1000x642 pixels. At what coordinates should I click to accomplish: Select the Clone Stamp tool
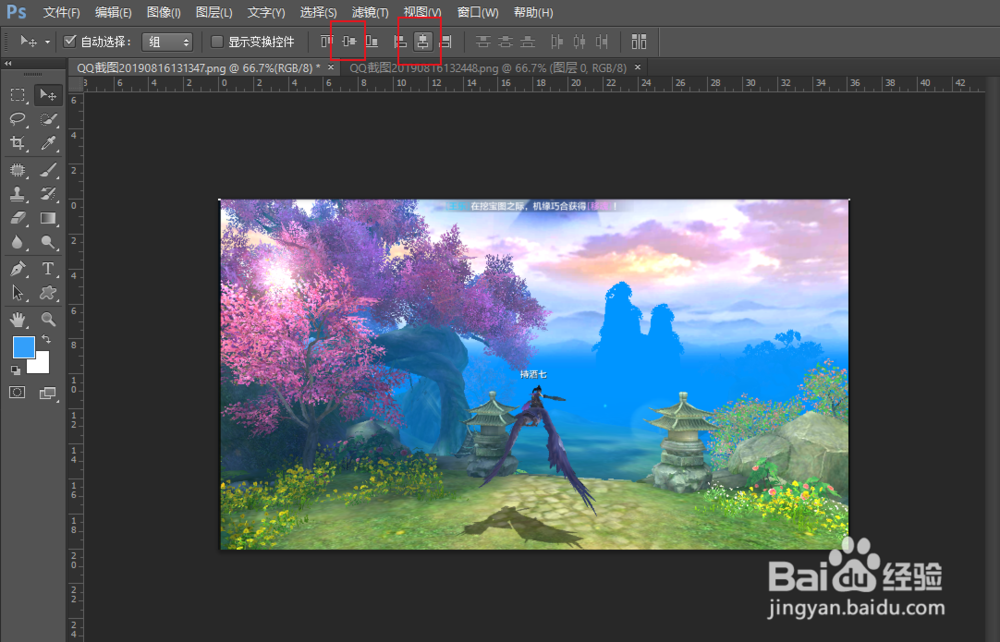pyautogui.click(x=17, y=194)
